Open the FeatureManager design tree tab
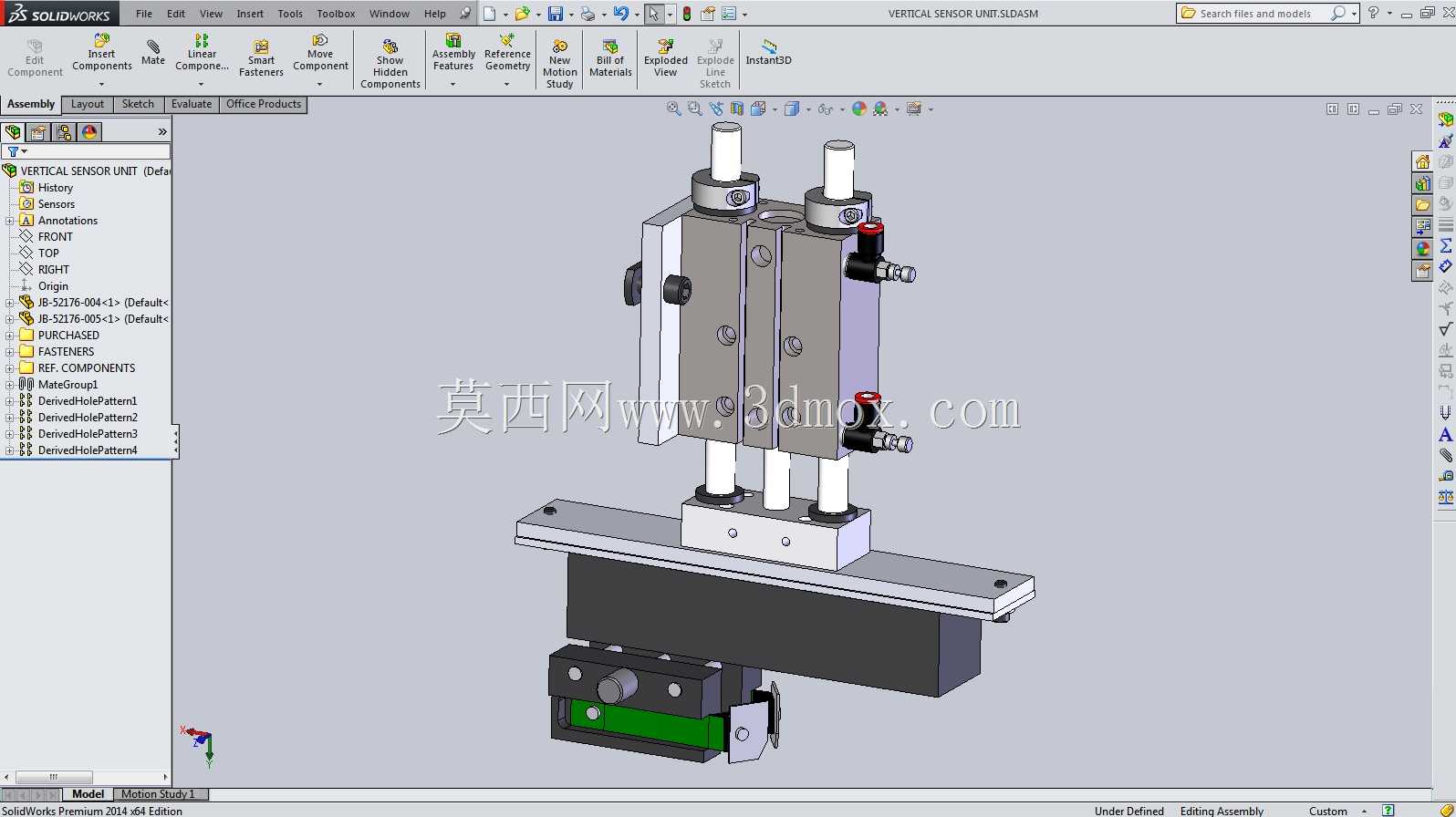The height and width of the screenshot is (817, 1456). (x=13, y=132)
